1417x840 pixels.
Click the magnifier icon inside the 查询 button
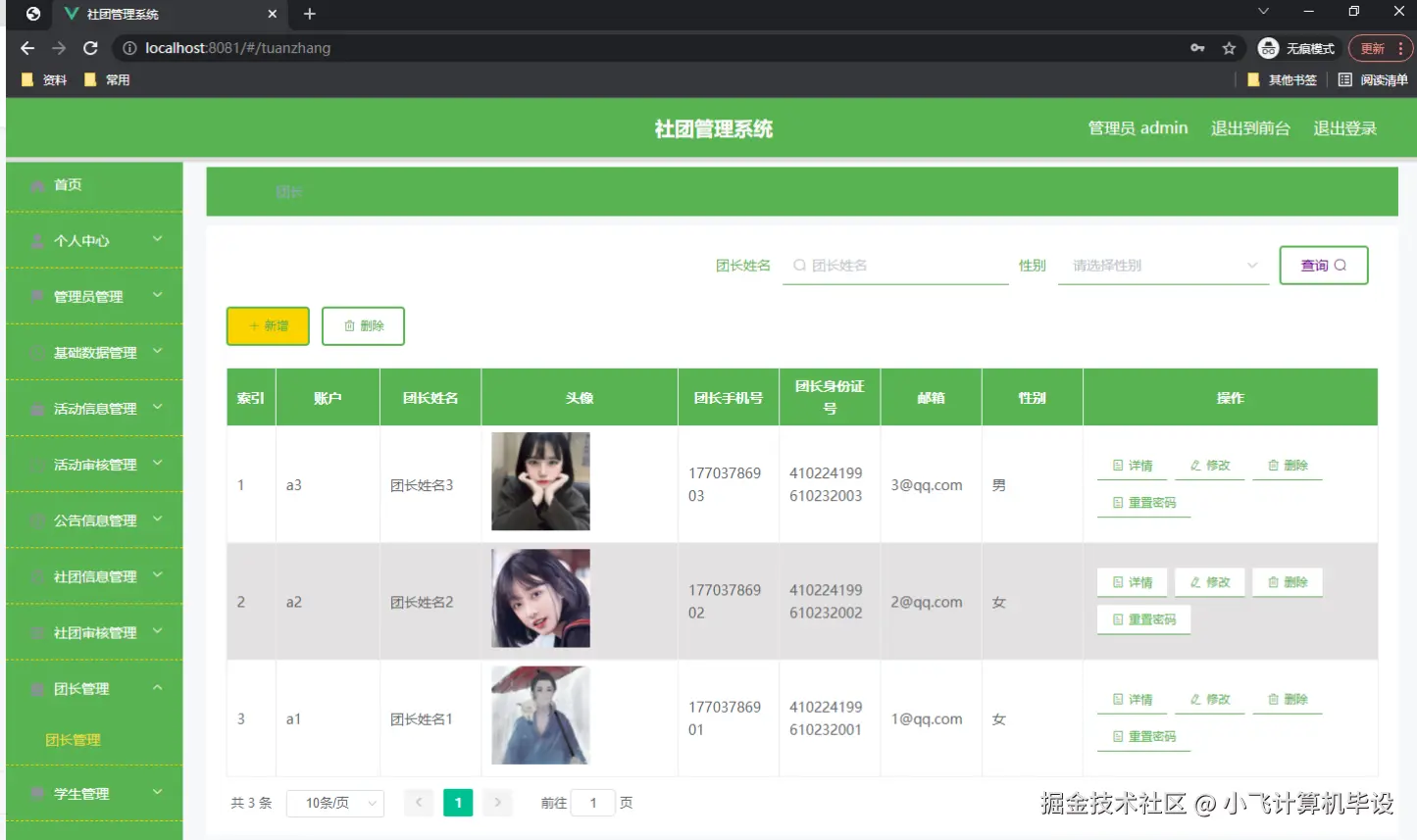pos(1338,265)
